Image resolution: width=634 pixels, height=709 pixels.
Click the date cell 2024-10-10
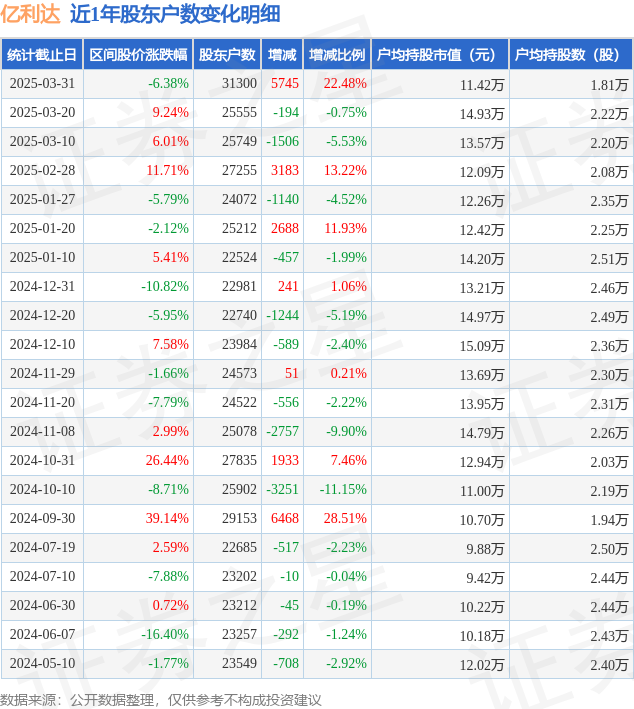point(42,489)
